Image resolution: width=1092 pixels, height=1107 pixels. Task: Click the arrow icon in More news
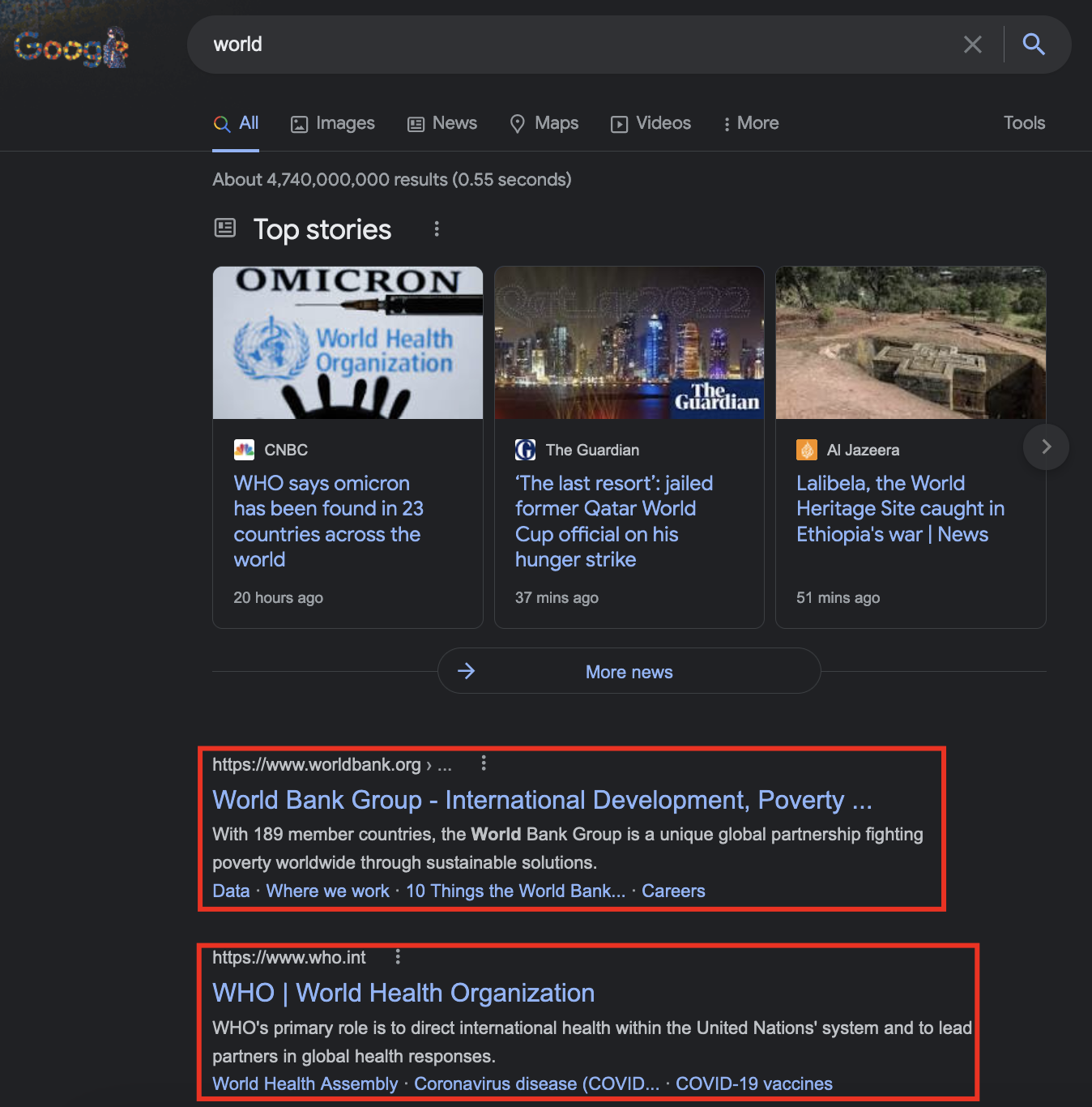pyautogui.click(x=466, y=671)
